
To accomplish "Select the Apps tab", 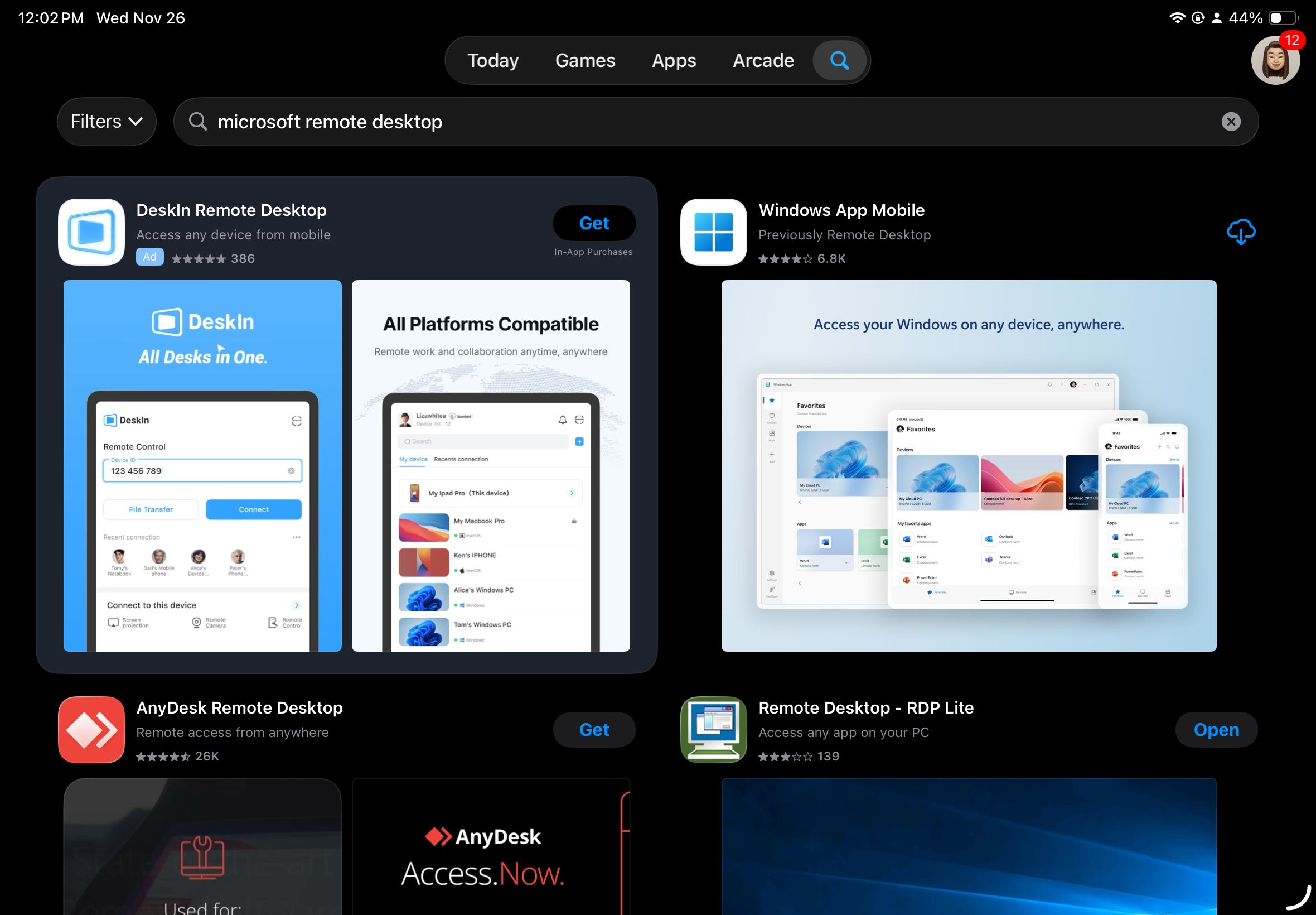I will click(673, 60).
